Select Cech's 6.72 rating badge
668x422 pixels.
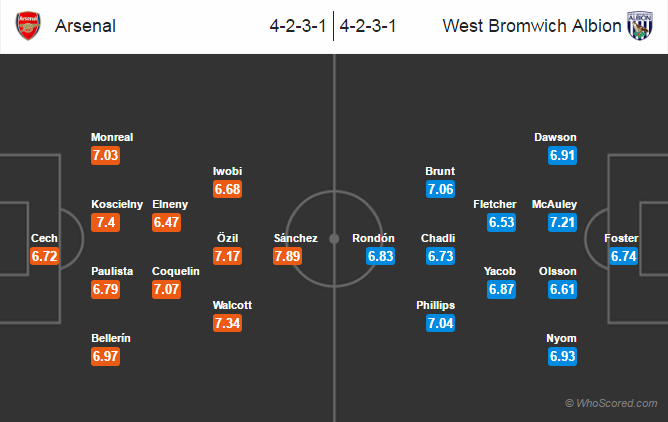click(44, 256)
